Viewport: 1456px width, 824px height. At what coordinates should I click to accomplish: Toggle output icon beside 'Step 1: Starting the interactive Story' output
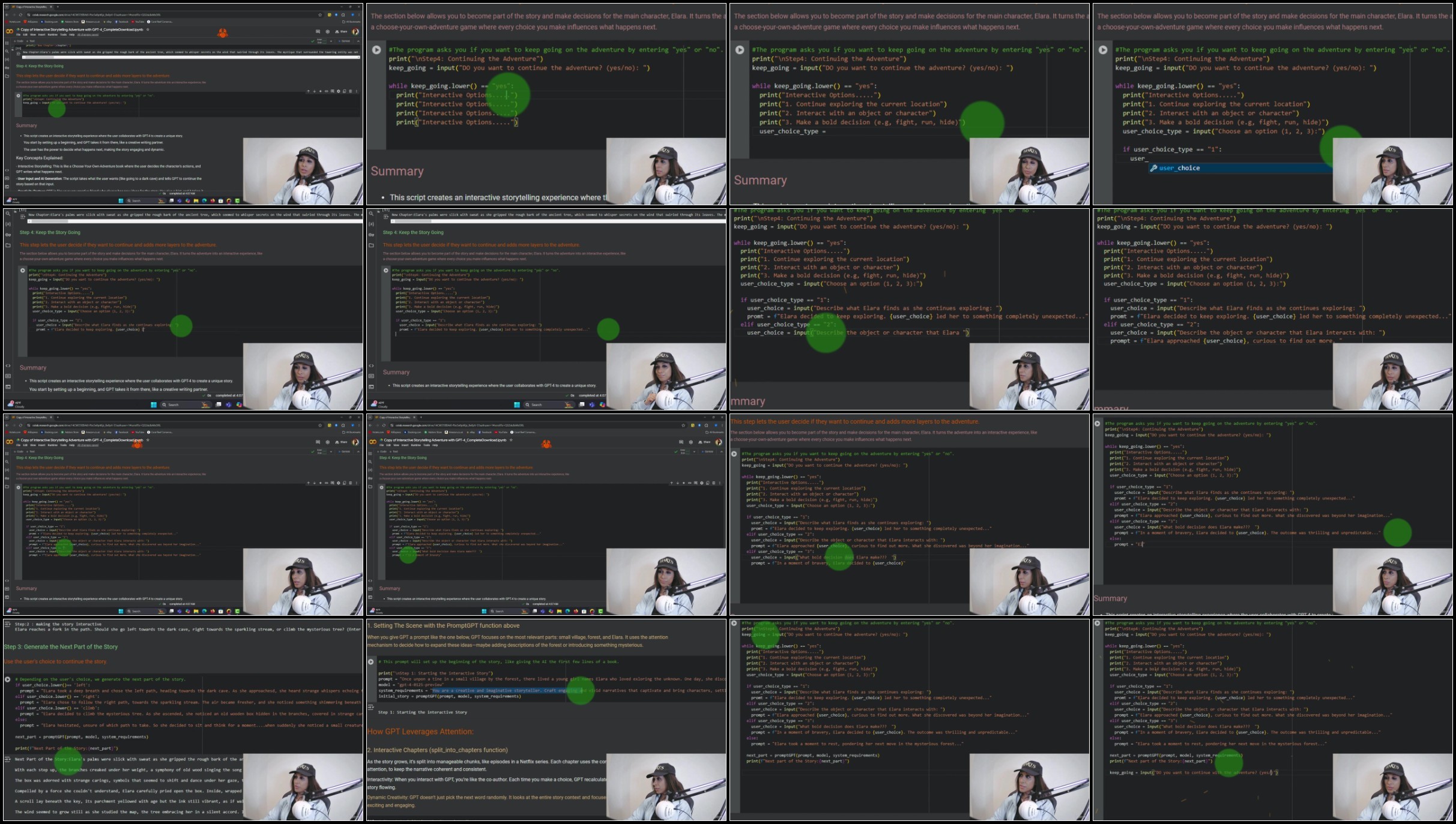click(370, 707)
